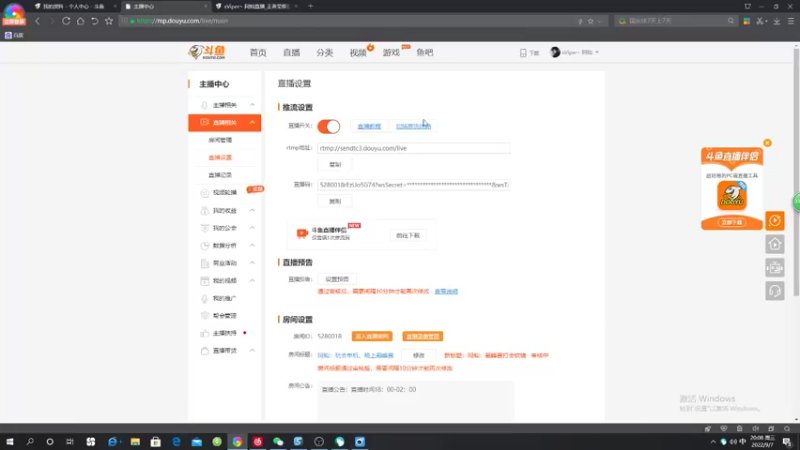The width and height of the screenshot is (800, 450).
Task: Open the 直播 nav item
Action: click(x=291, y=53)
